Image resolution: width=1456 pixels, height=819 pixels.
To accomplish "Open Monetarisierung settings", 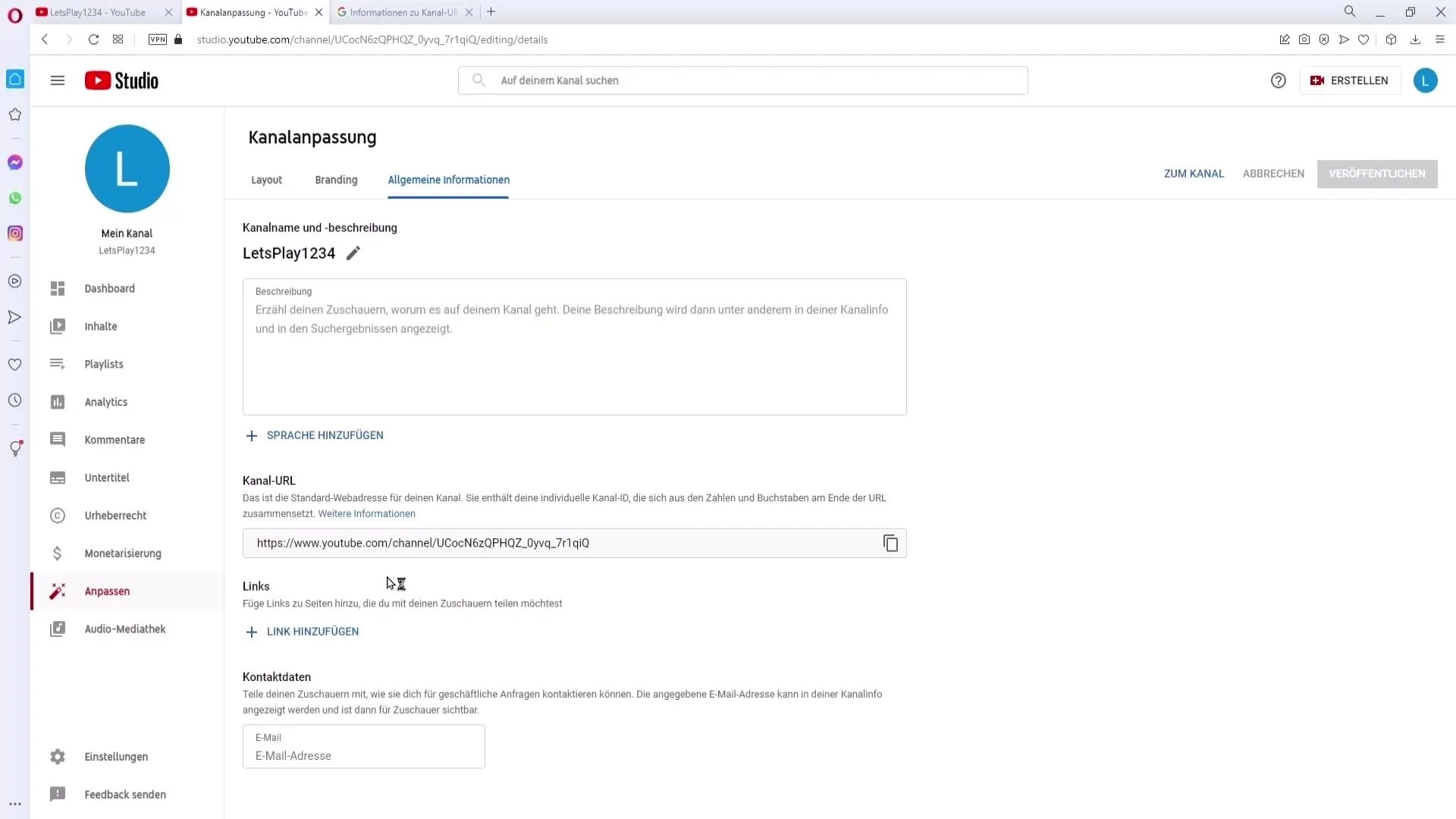I will tap(123, 553).
